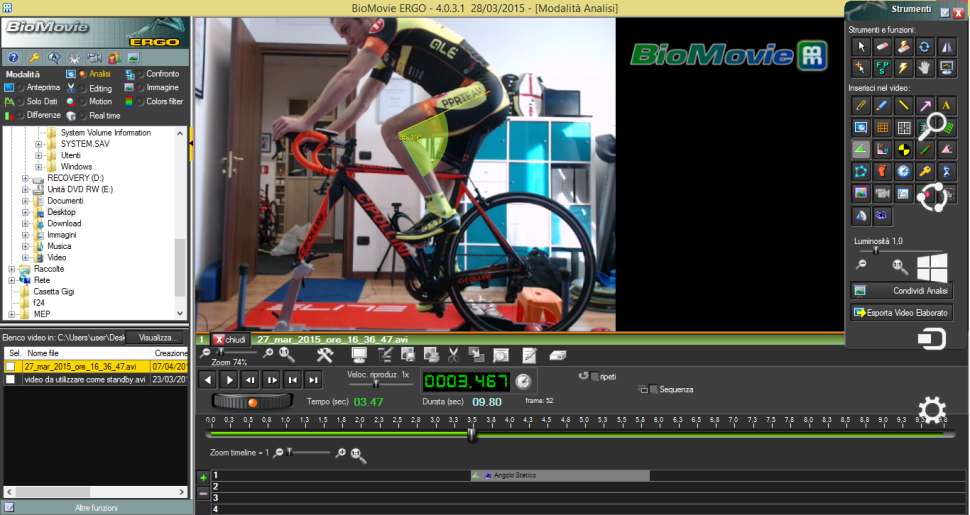The image size is (970, 515).
Task: Select the hand pan tool
Action: pos(924,67)
